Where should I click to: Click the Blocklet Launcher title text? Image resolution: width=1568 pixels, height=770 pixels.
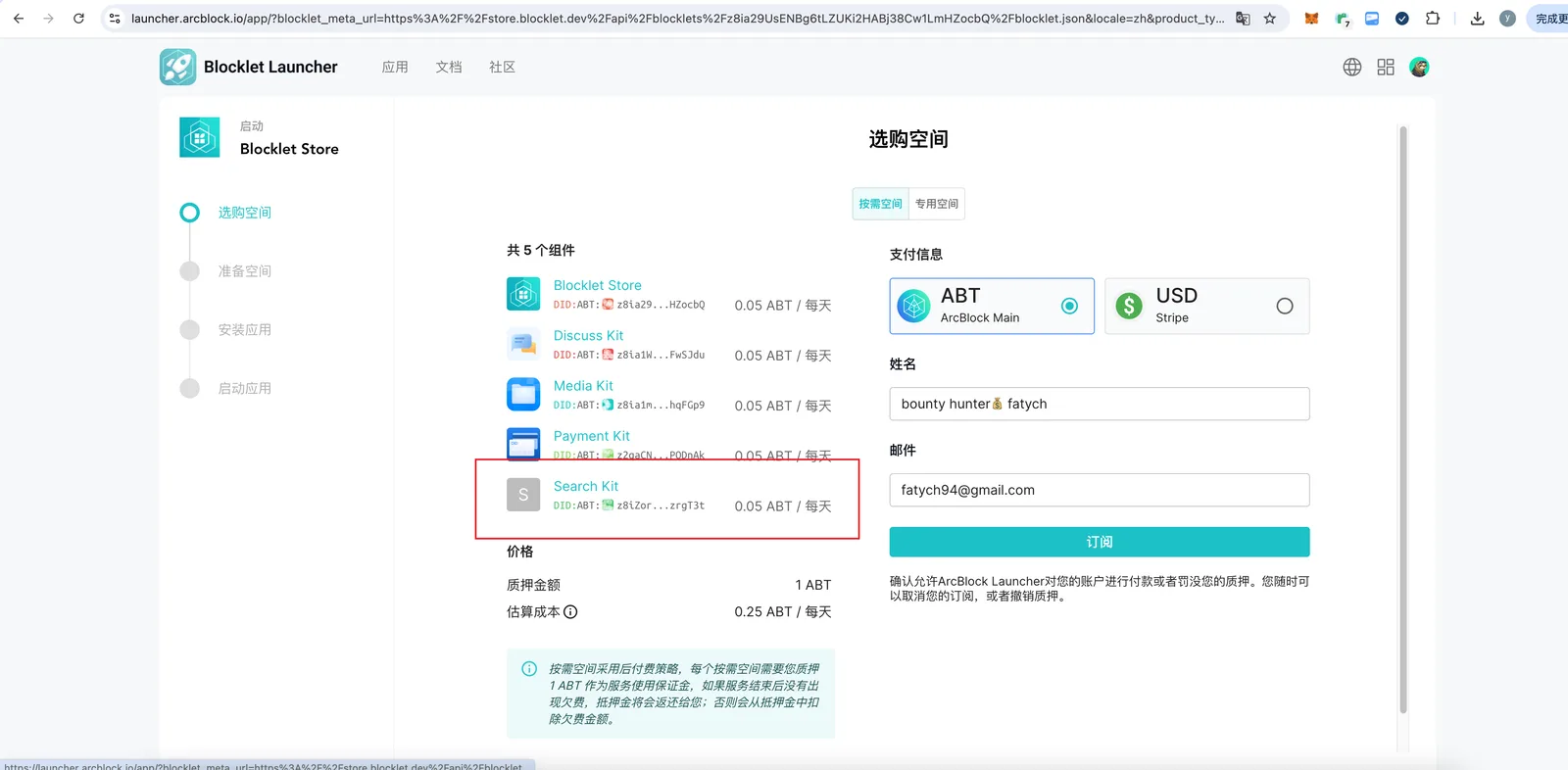pos(270,67)
